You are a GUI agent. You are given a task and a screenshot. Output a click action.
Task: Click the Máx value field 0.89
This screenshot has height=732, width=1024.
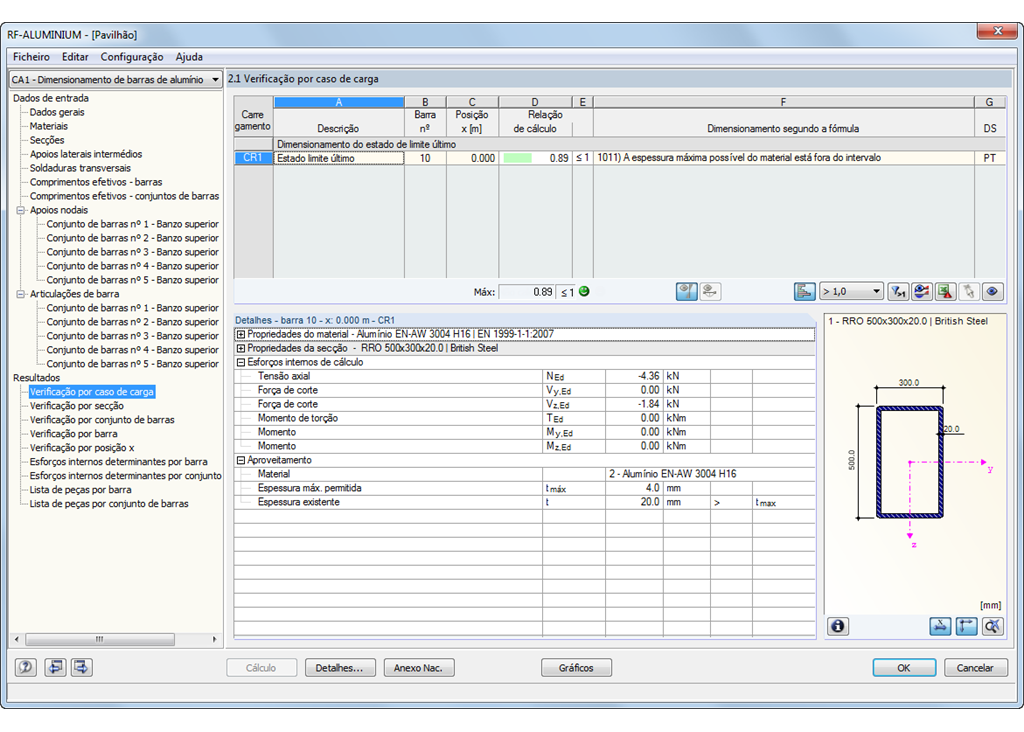526,292
